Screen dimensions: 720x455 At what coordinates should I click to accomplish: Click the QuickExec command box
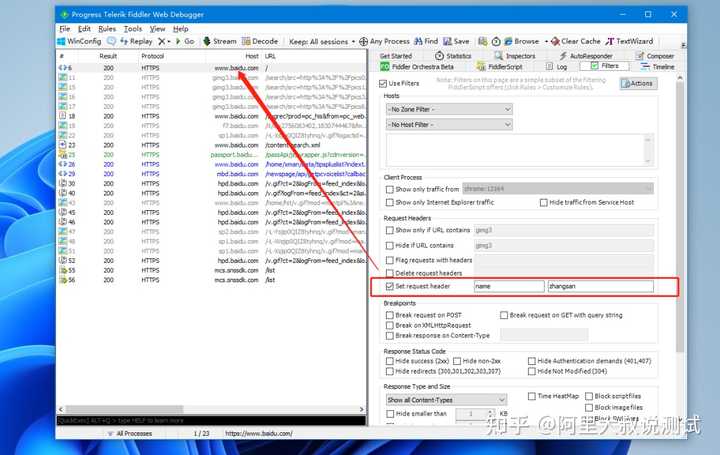pyautogui.click(x=211, y=421)
